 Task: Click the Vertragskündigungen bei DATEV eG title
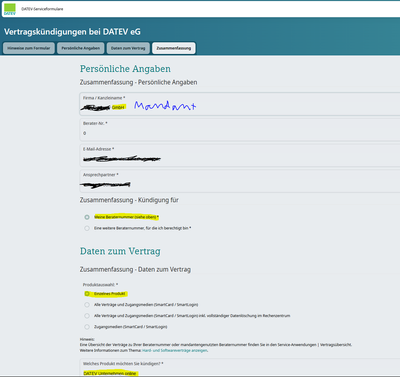coord(72,32)
